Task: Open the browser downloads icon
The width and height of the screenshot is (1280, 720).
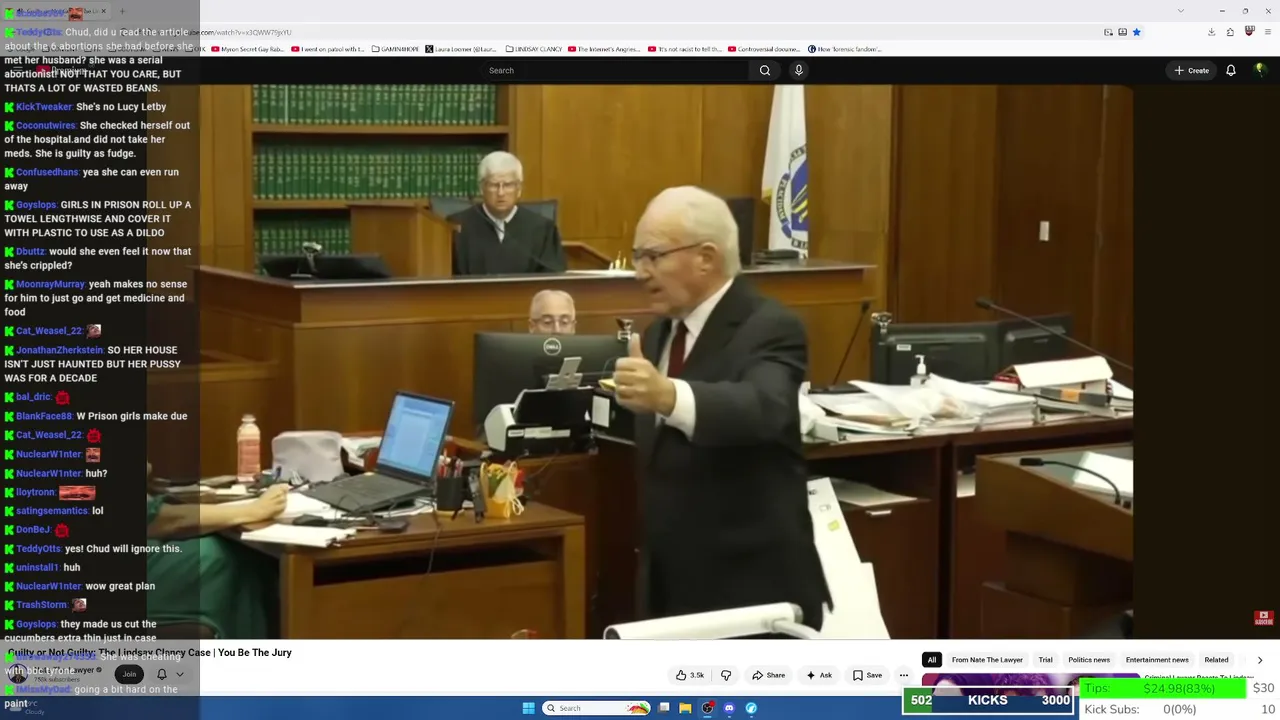Action: (x=1211, y=32)
